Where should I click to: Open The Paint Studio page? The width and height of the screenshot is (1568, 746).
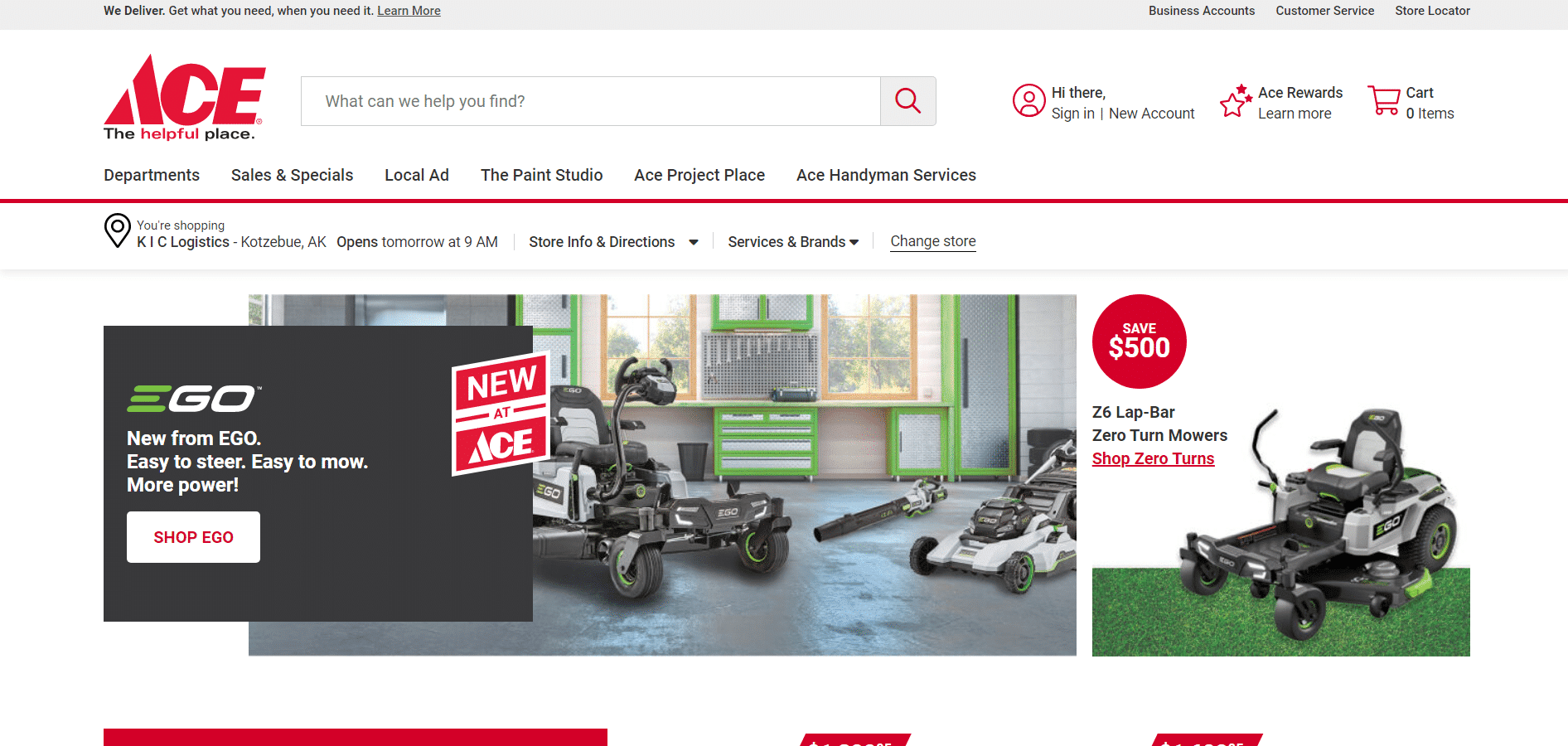541,175
